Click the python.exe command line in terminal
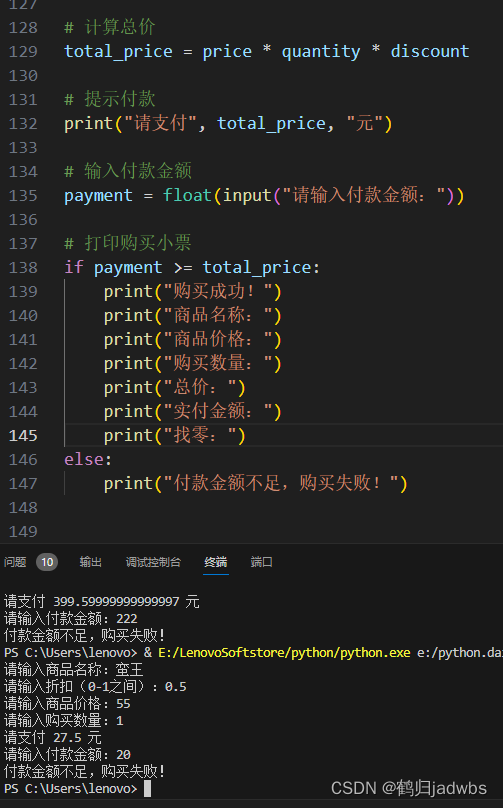503x808 pixels. point(253,652)
